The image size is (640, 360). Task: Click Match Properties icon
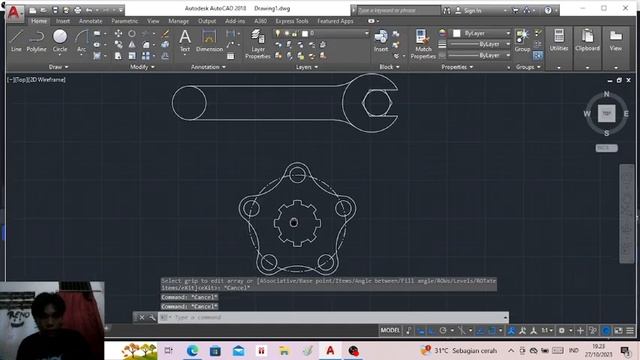pos(423,43)
